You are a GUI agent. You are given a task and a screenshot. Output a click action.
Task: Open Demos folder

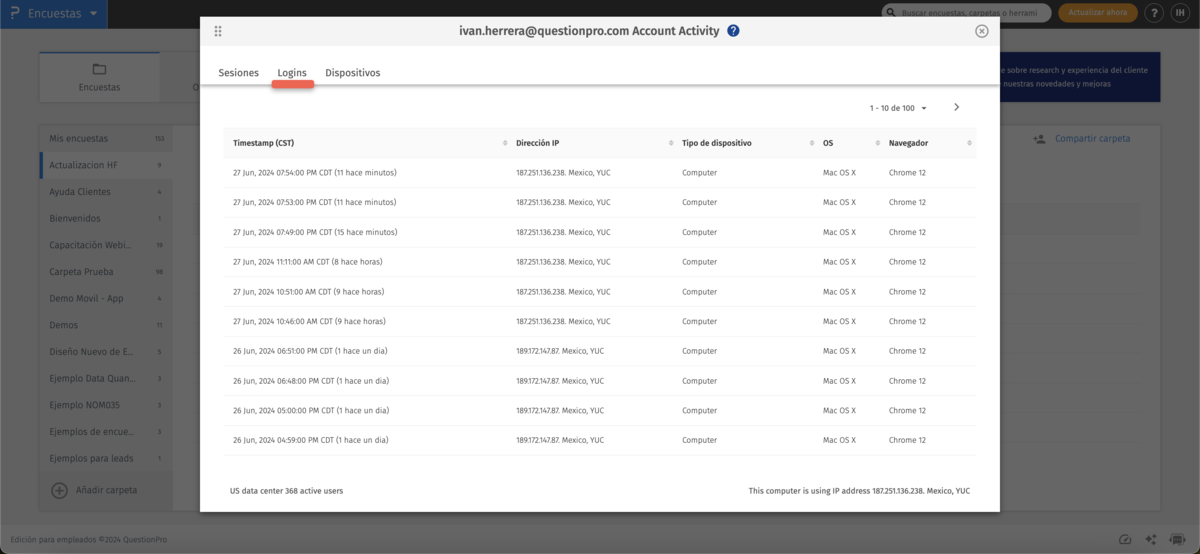106,325
